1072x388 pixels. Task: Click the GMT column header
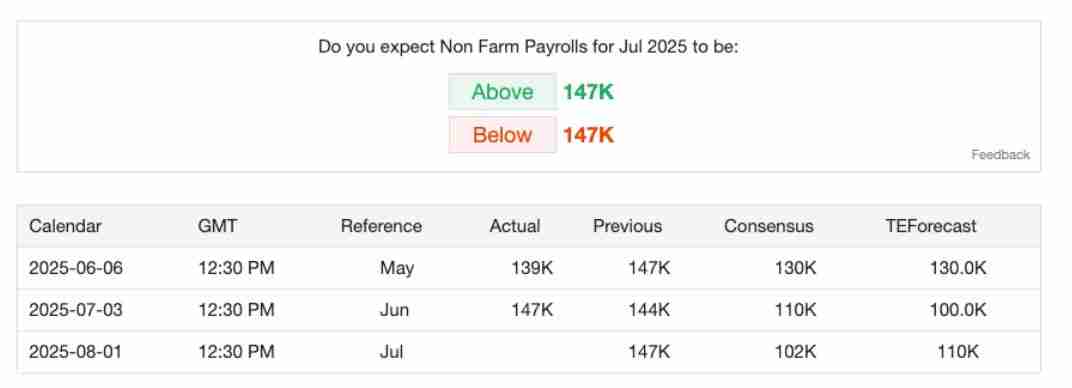point(217,226)
